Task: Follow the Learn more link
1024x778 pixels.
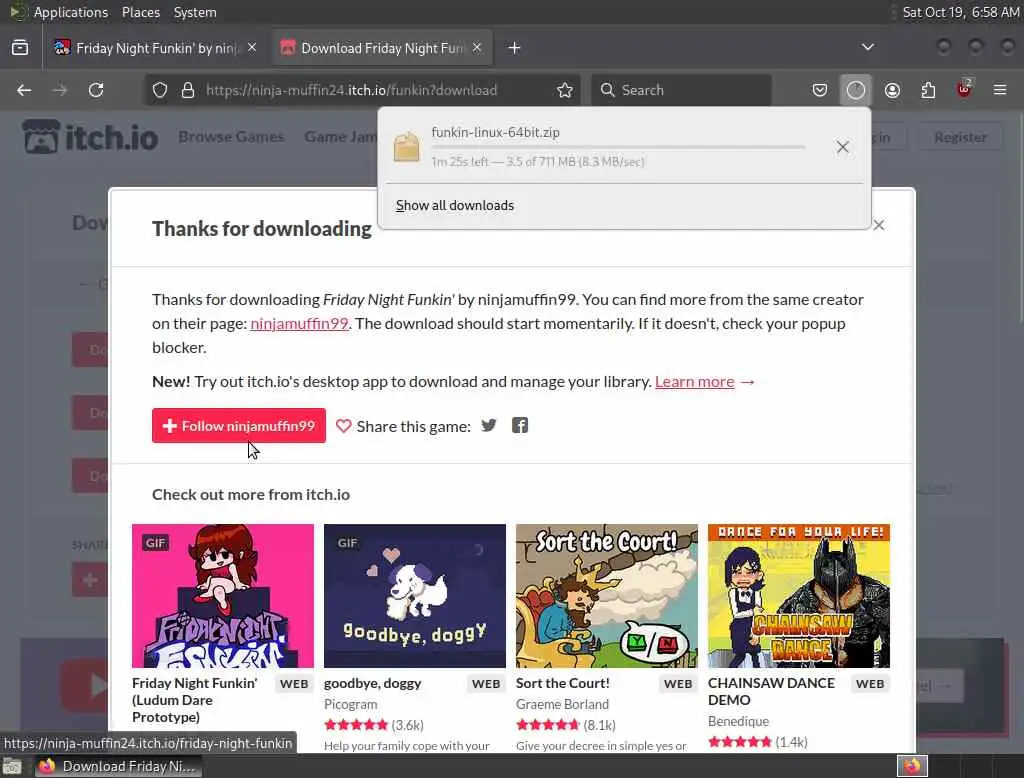Action: click(x=695, y=381)
